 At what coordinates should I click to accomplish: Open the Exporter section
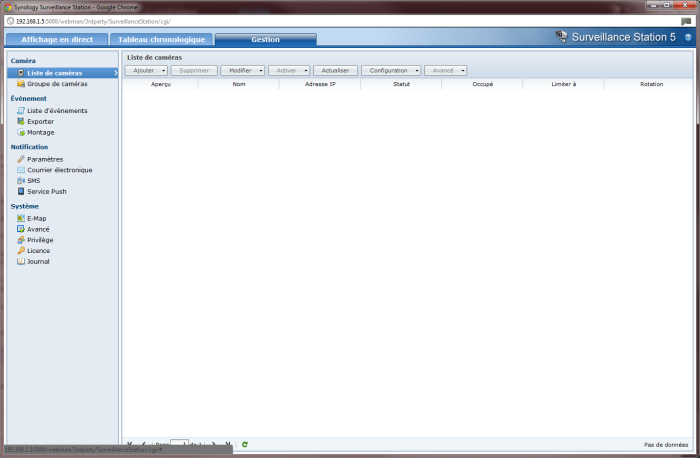tap(41, 121)
